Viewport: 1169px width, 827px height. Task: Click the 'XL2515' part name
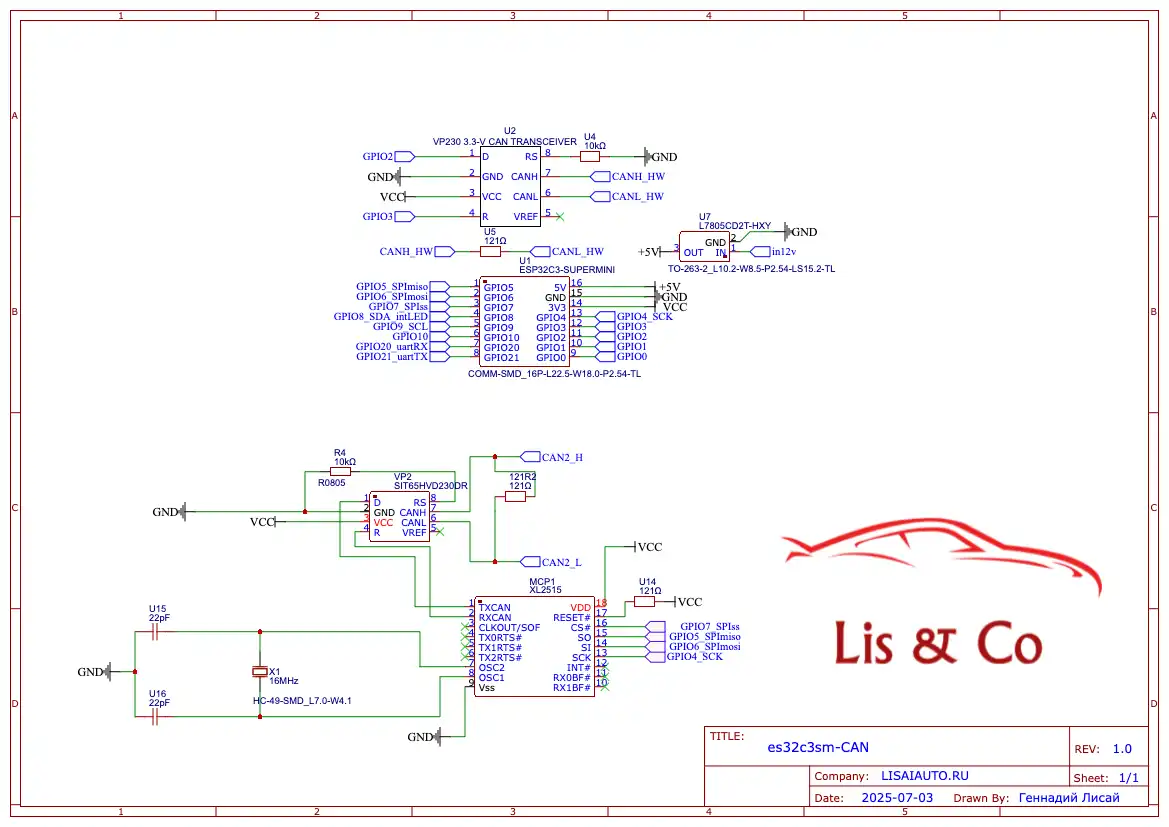tap(546, 590)
